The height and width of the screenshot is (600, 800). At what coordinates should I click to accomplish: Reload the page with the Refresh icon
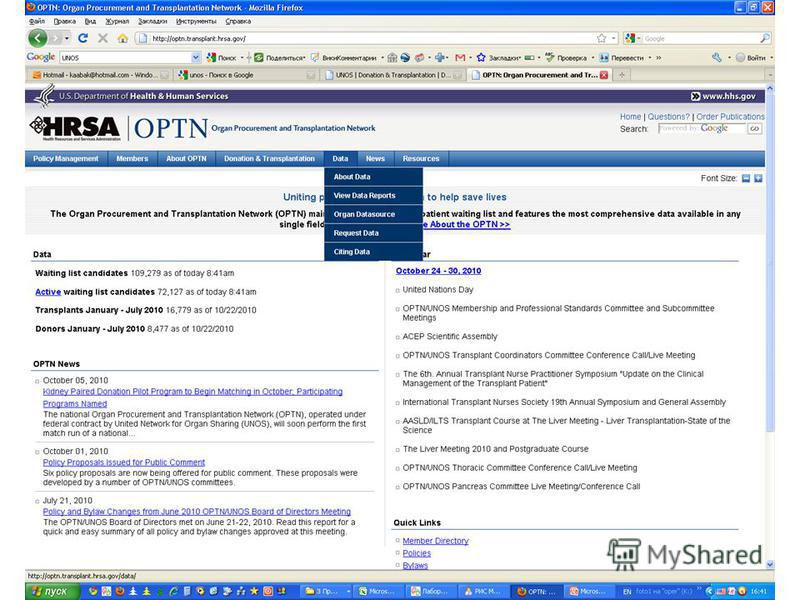83,38
